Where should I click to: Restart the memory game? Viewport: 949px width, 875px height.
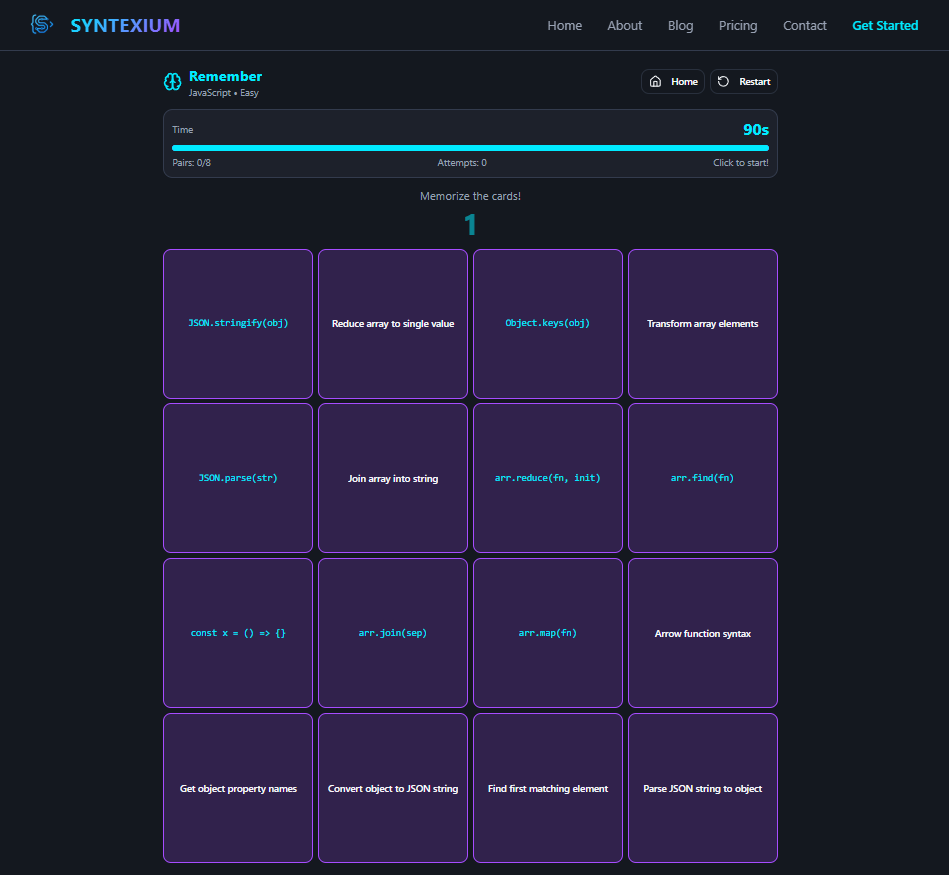coord(744,82)
